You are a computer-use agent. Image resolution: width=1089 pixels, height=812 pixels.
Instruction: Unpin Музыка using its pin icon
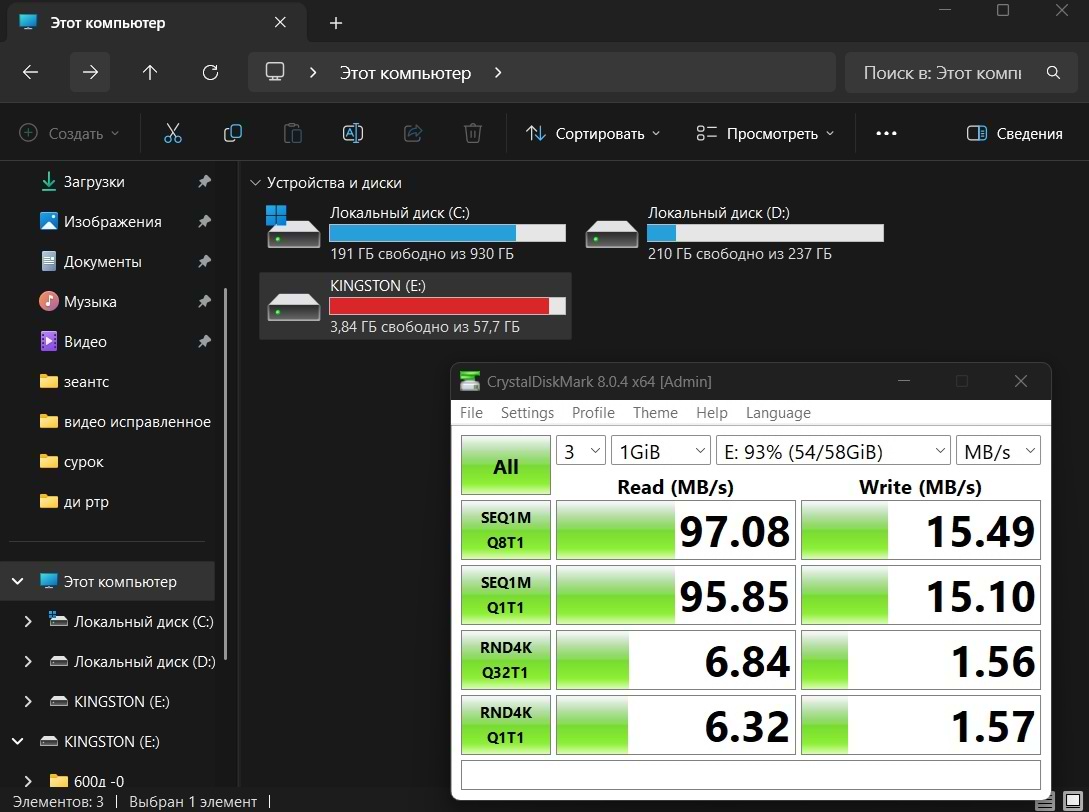tap(204, 301)
